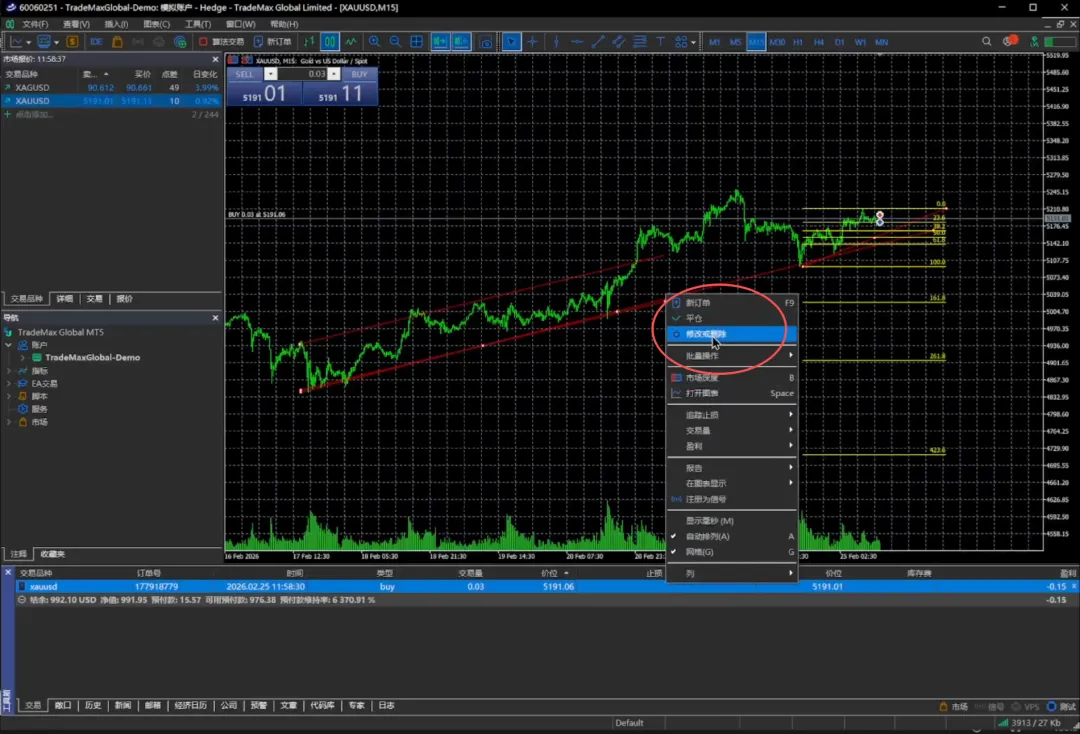1080x734 pixels.
Task: Open the lot size dropdown next to SELL
Action: pyautogui.click(x=271, y=74)
